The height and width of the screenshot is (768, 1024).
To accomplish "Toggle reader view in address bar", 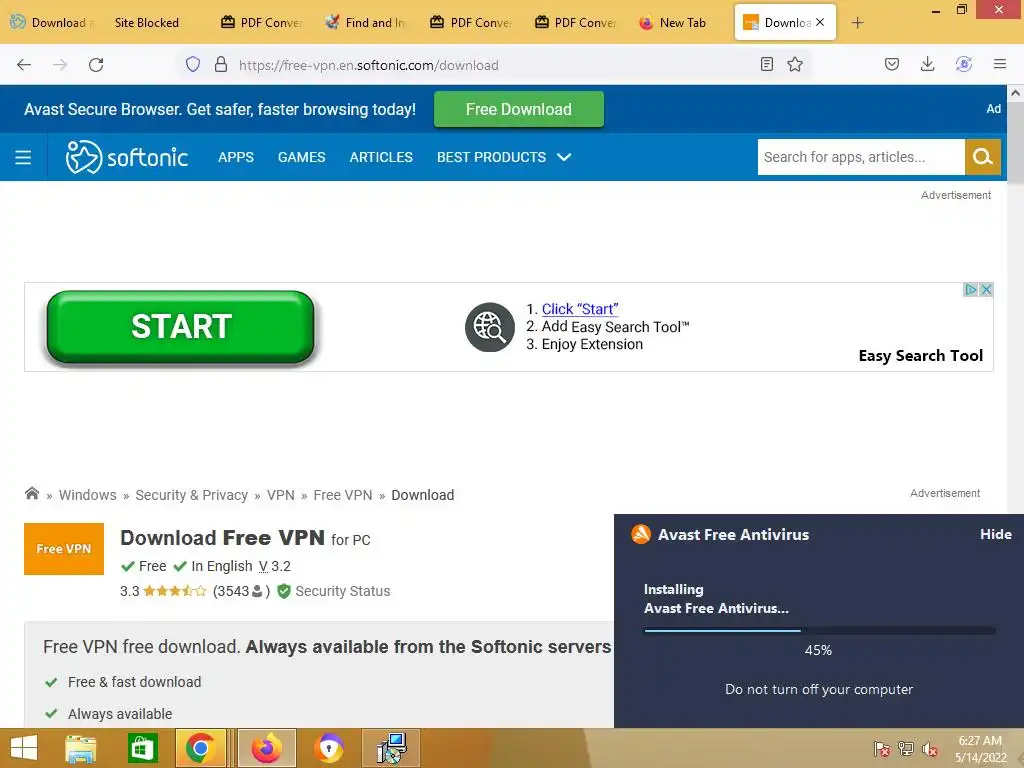I will click(767, 64).
